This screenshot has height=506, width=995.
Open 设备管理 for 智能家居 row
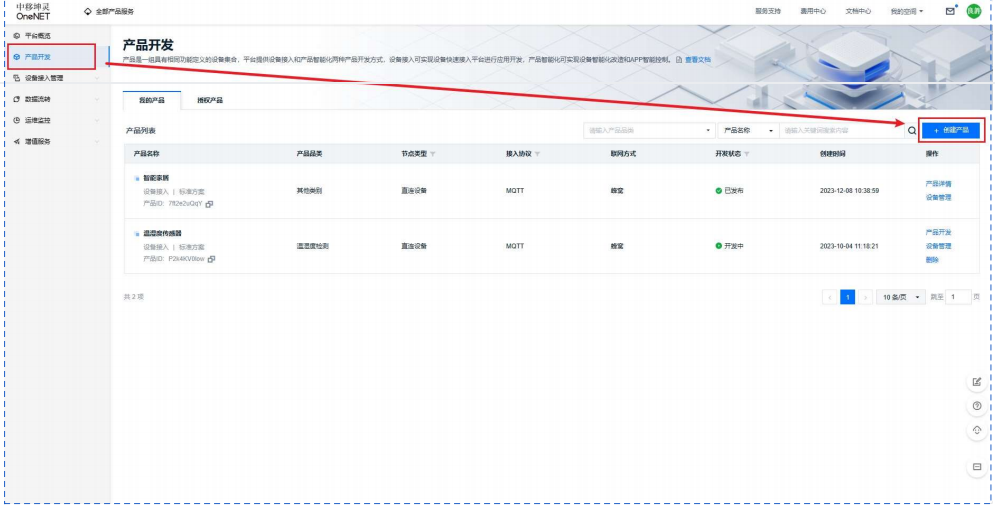pyautogui.click(x=938, y=197)
